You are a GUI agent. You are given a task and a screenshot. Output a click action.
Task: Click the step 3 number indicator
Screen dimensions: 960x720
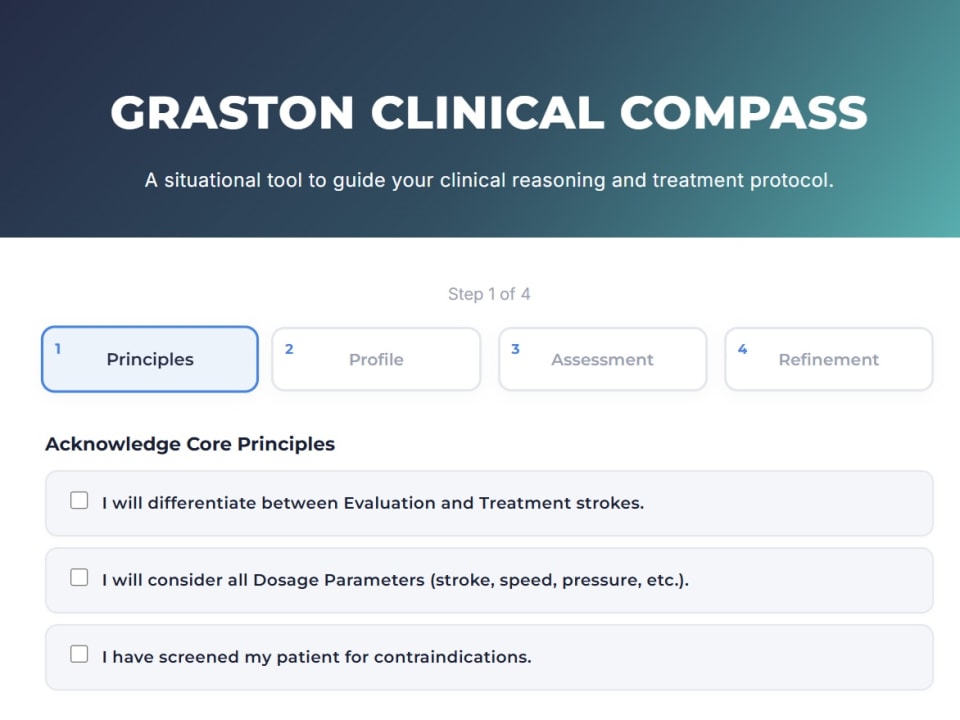click(515, 348)
